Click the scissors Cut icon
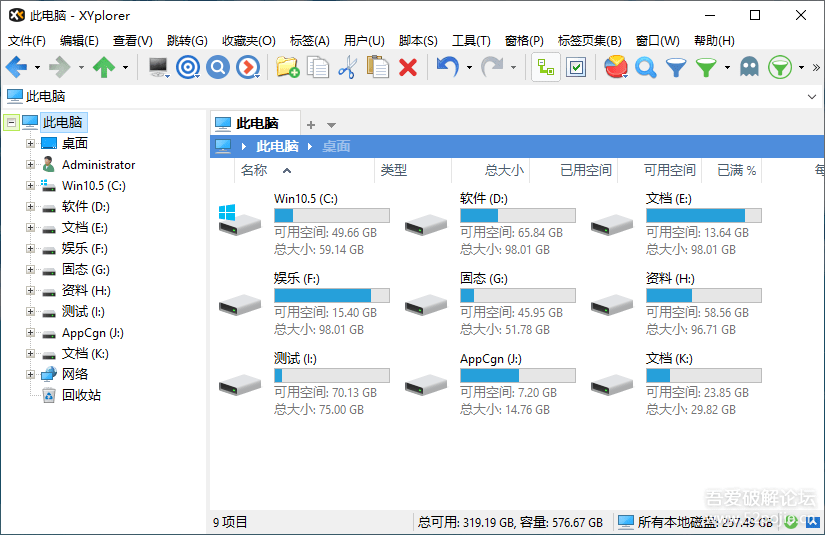Screen dimensions: 825x535 tap(348, 67)
